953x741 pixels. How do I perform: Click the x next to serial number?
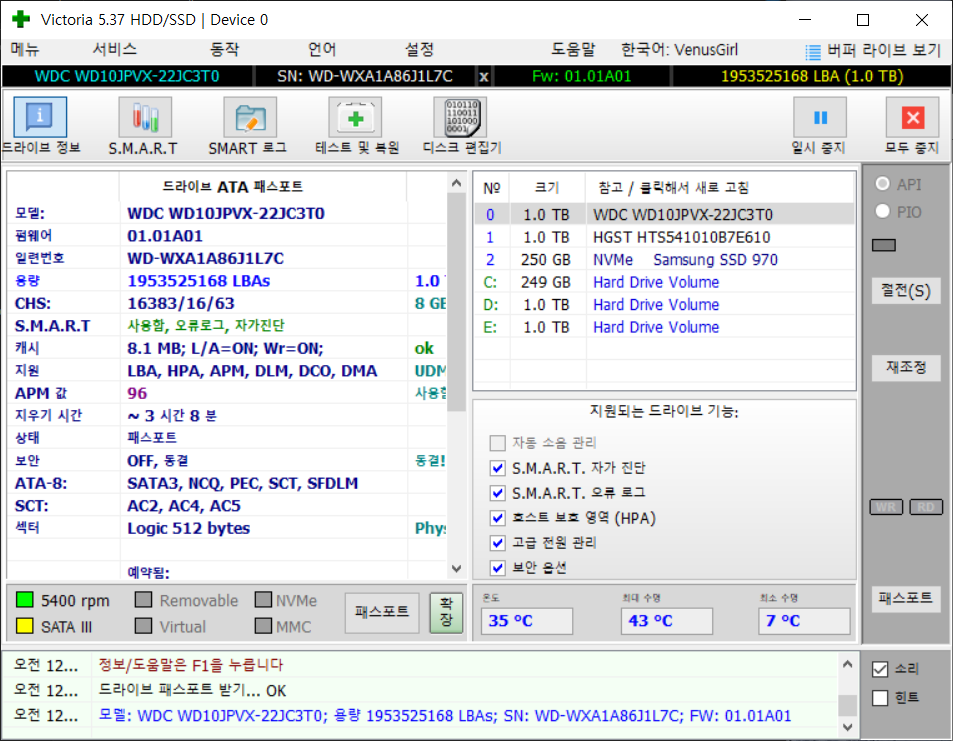pos(484,77)
